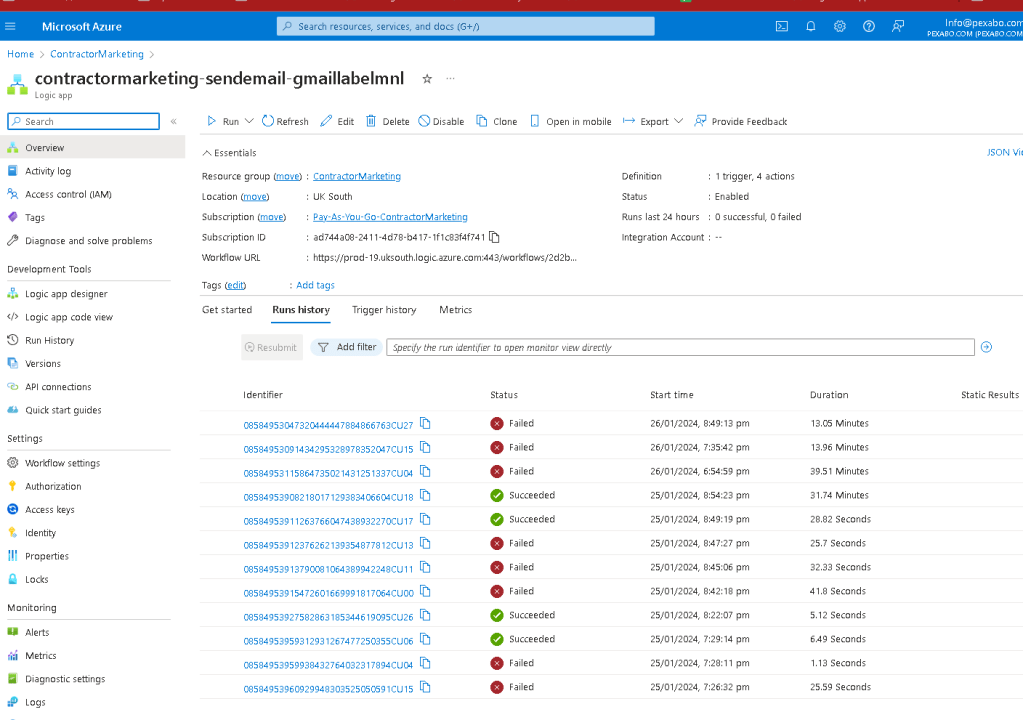The image size is (1023, 720).
Task: Open API connections
Action: tap(58, 387)
